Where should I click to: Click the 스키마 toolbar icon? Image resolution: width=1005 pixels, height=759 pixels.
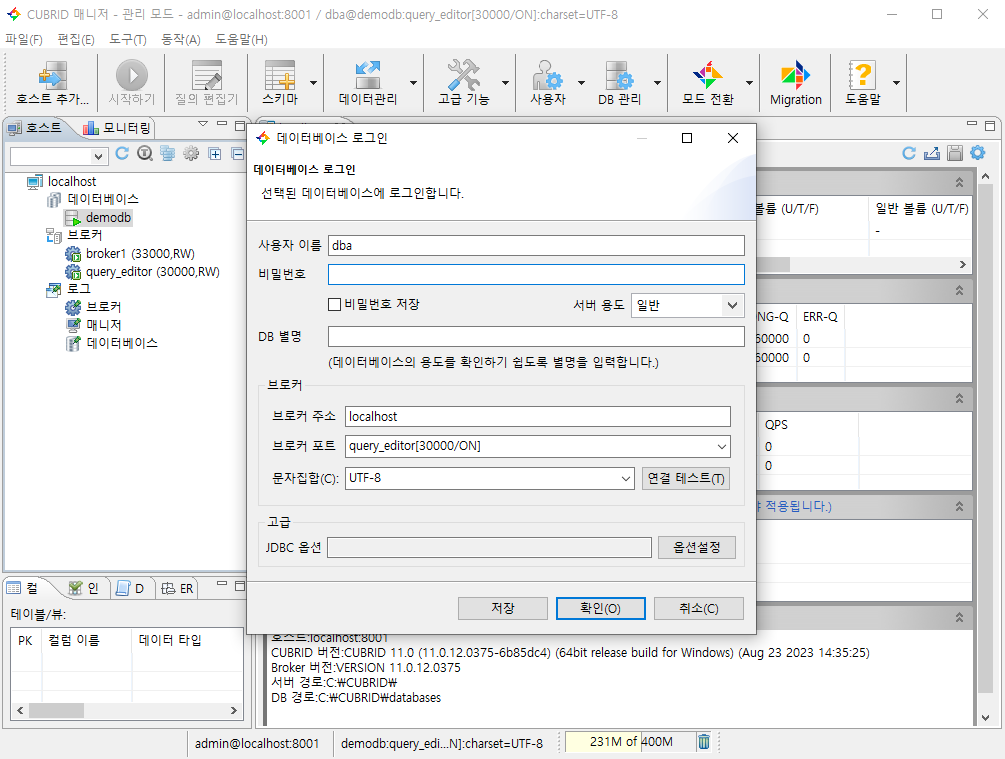[x=280, y=76]
